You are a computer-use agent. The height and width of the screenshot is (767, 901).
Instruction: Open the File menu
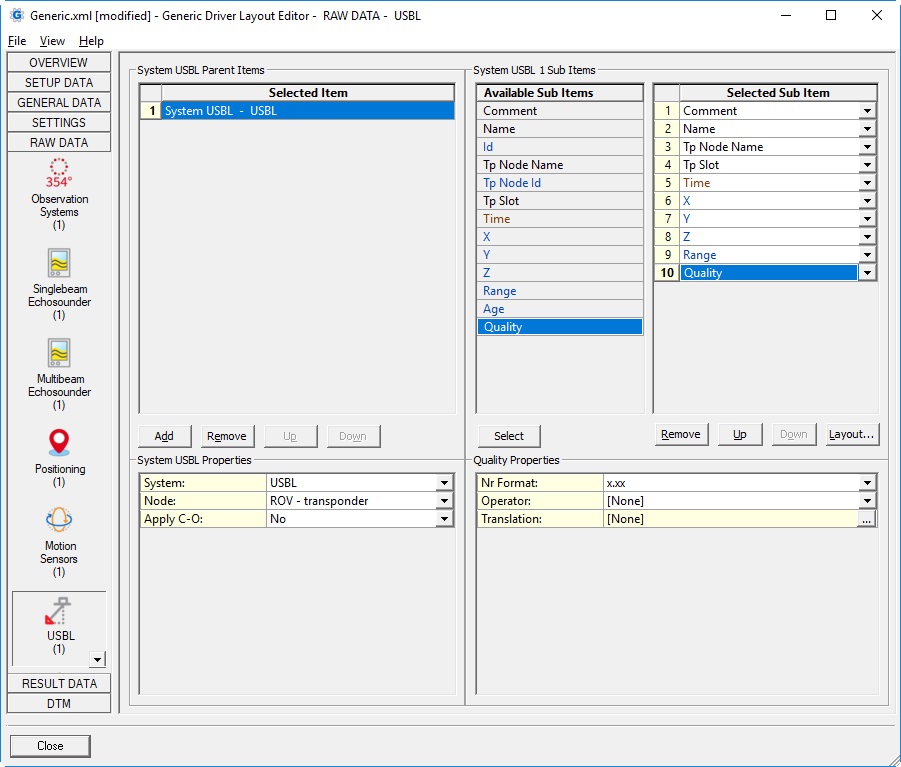(17, 41)
